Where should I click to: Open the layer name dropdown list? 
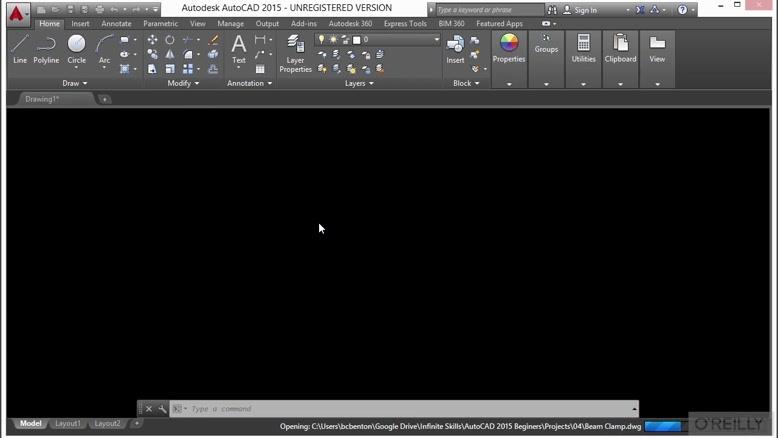click(x=437, y=39)
